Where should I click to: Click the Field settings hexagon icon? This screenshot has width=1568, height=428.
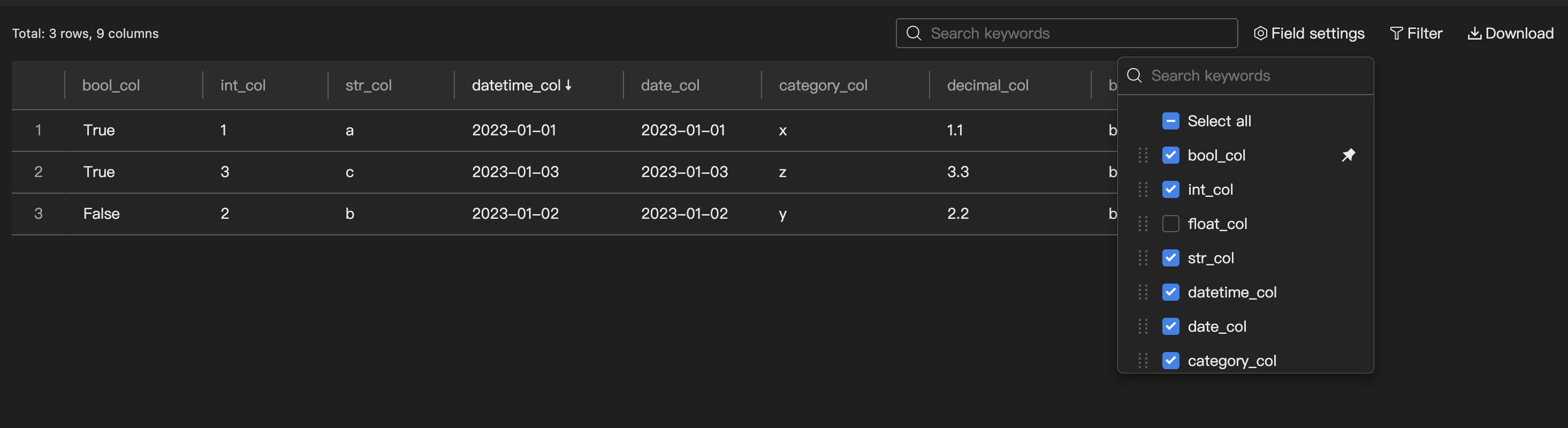pyautogui.click(x=1260, y=34)
